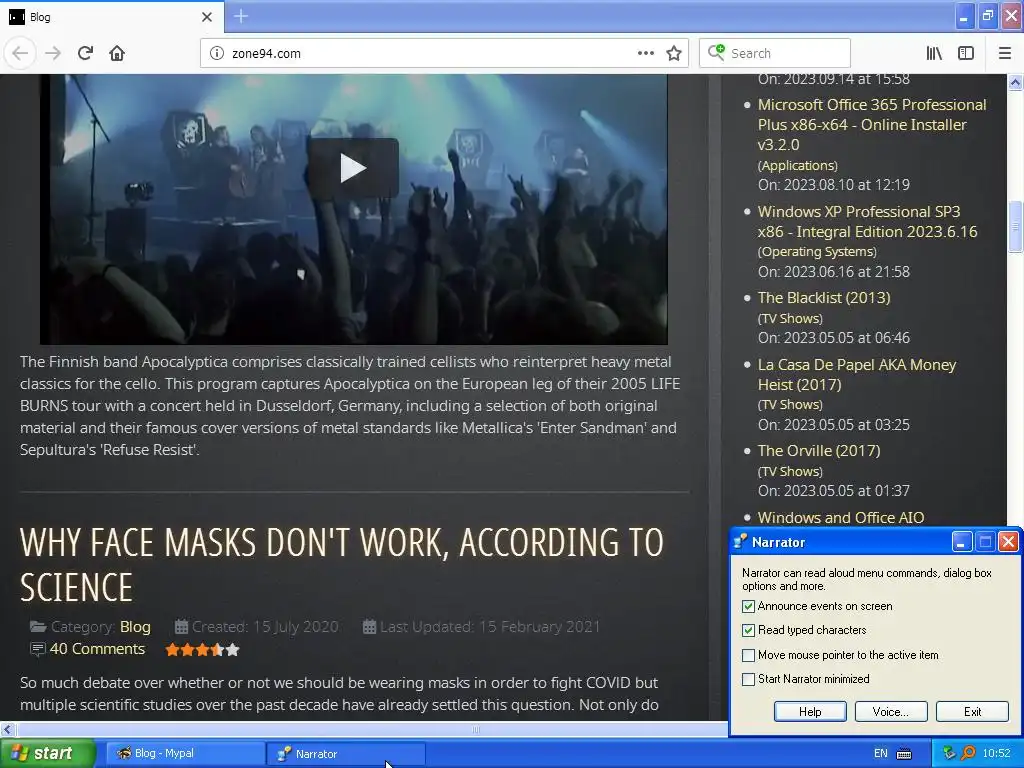Click the orange magnifier tray icon
This screenshot has height=768, width=1024.
point(968,753)
